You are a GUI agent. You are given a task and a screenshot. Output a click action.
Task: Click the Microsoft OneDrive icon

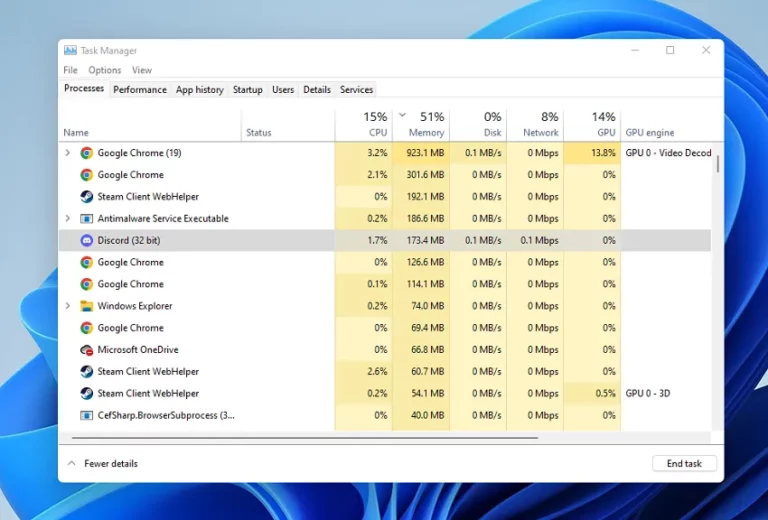coord(87,350)
